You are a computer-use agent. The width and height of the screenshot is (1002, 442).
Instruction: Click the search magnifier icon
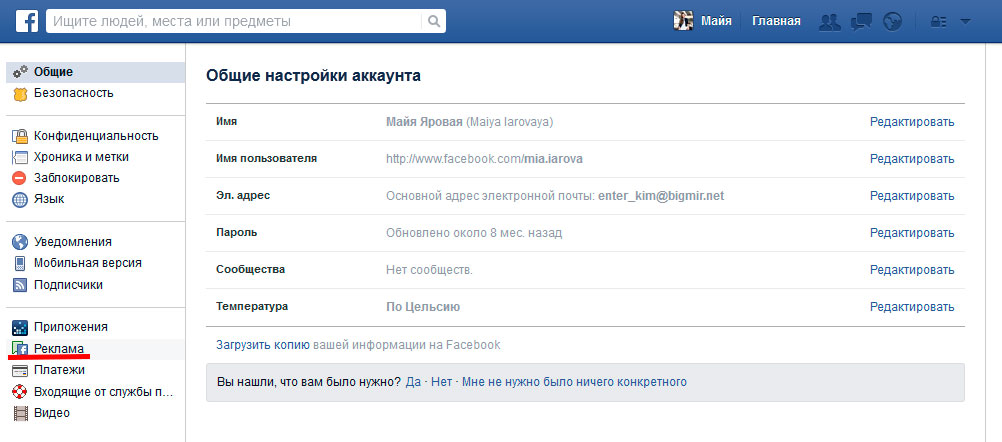[433, 21]
